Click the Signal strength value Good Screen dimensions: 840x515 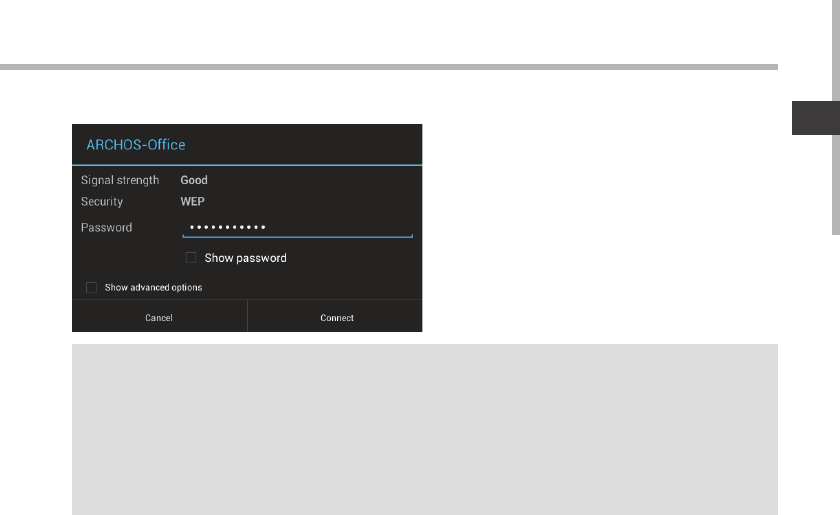[x=194, y=180]
